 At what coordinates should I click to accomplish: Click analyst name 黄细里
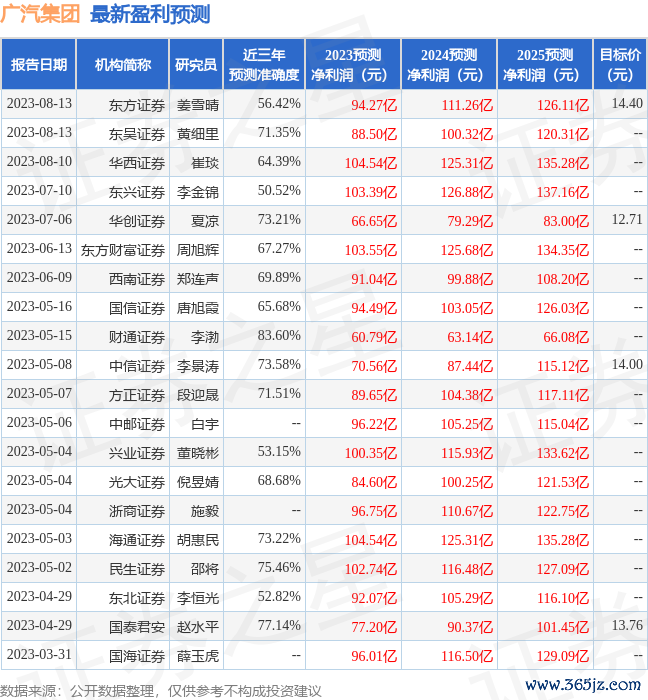click(198, 134)
